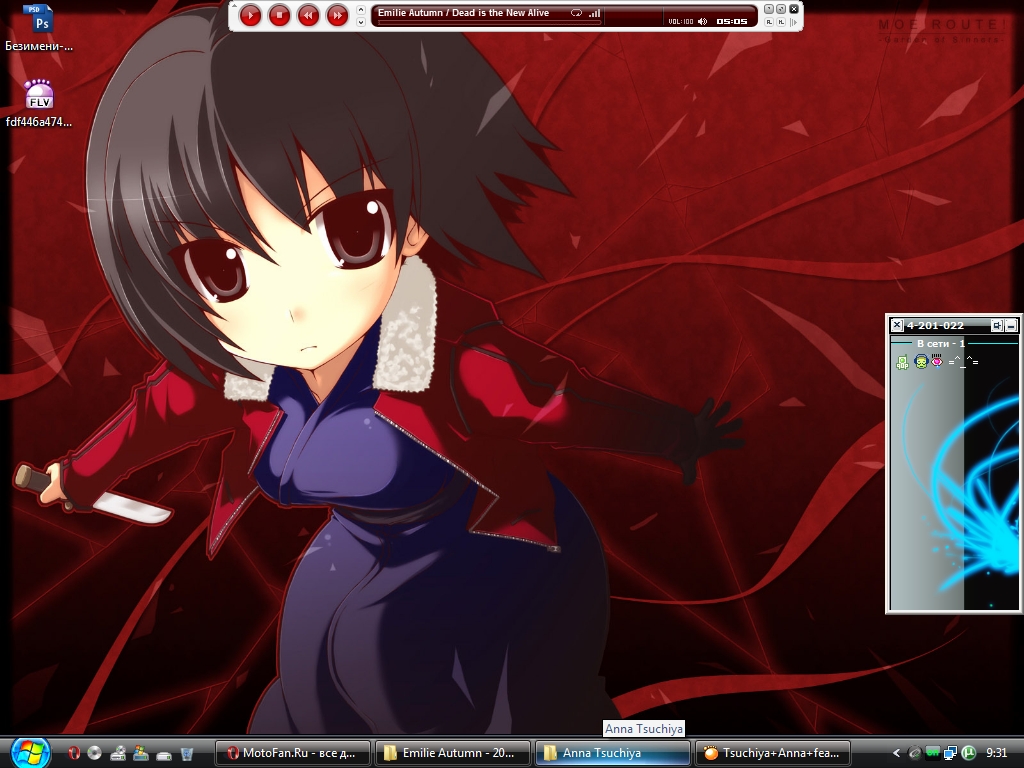Click the taskbar clock showing 9:31

[997, 753]
